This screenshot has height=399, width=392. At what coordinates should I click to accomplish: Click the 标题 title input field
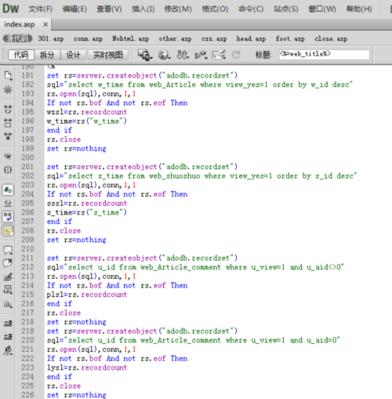pyautogui.click(x=324, y=54)
